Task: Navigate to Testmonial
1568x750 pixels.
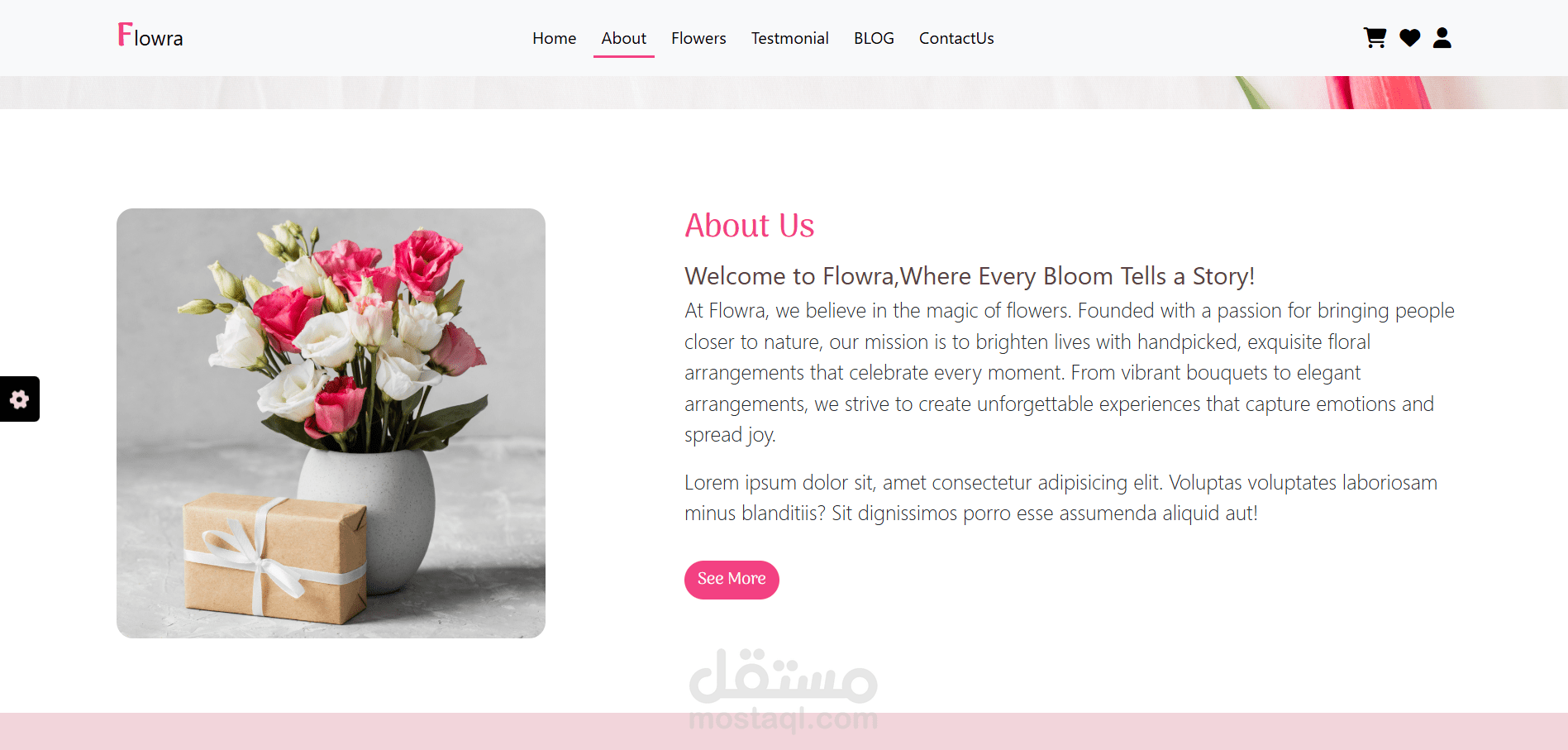Action: (789, 38)
